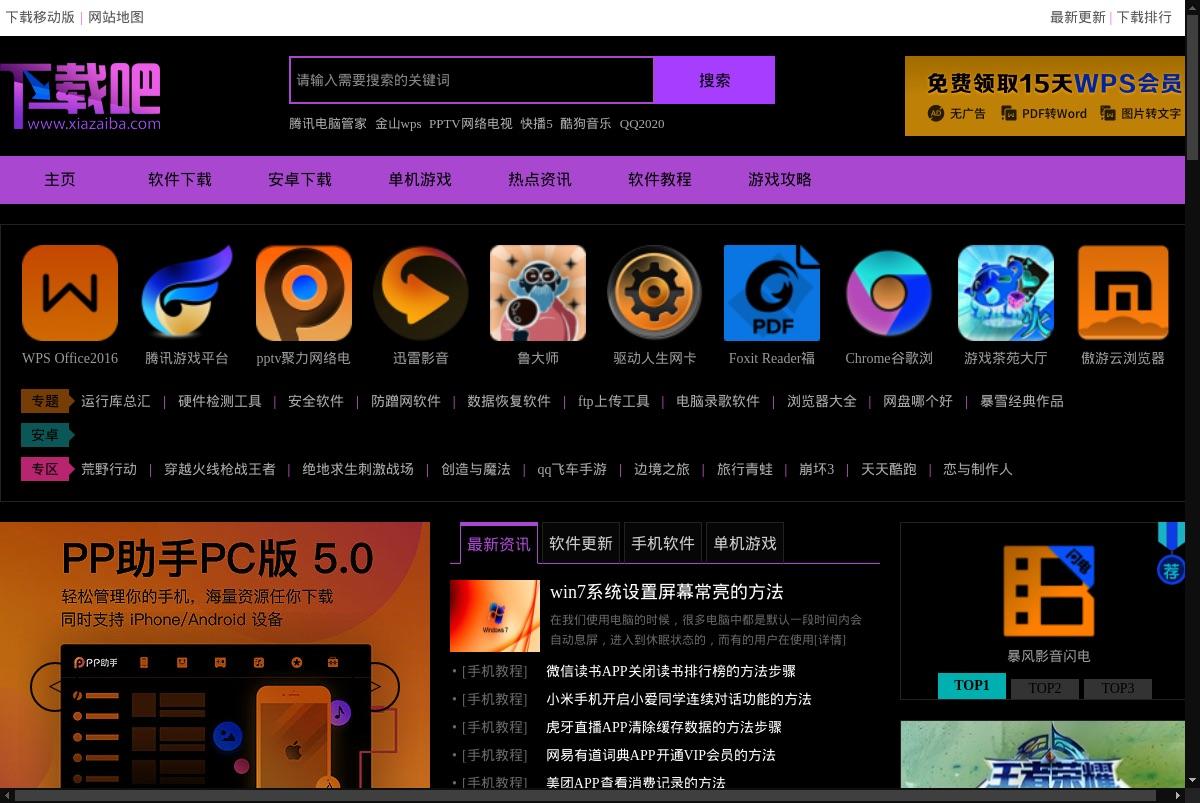Open 荒野行动 zone link
The width and height of the screenshot is (1200, 803).
pyautogui.click(x=109, y=469)
